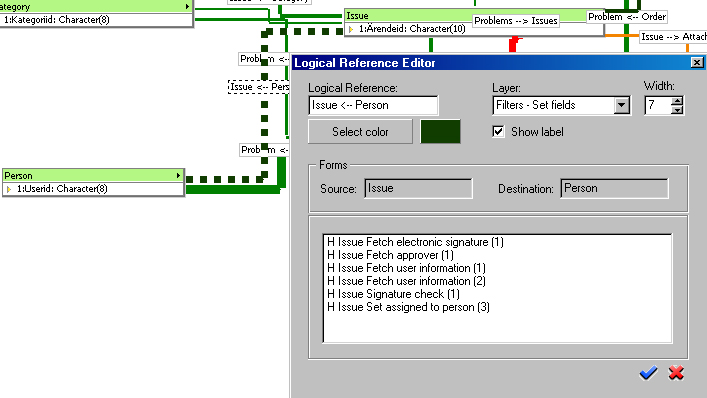Decrease Width with the down arrow
This screenshot has height=398, width=707.
point(677,110)
